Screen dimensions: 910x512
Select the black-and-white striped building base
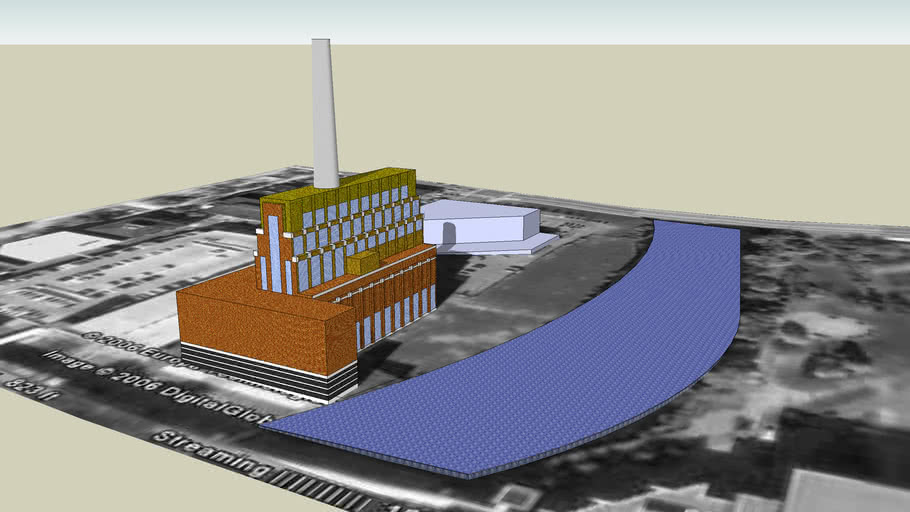coord(270,373)
